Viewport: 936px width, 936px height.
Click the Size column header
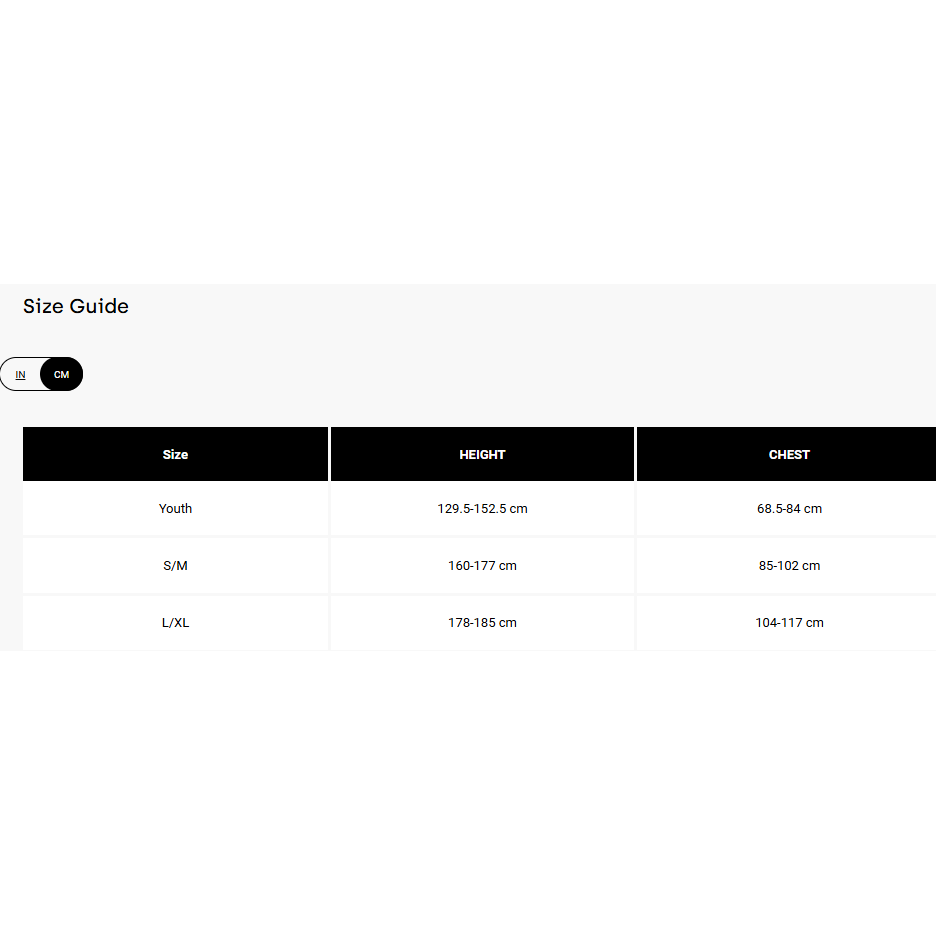[175, 454]
